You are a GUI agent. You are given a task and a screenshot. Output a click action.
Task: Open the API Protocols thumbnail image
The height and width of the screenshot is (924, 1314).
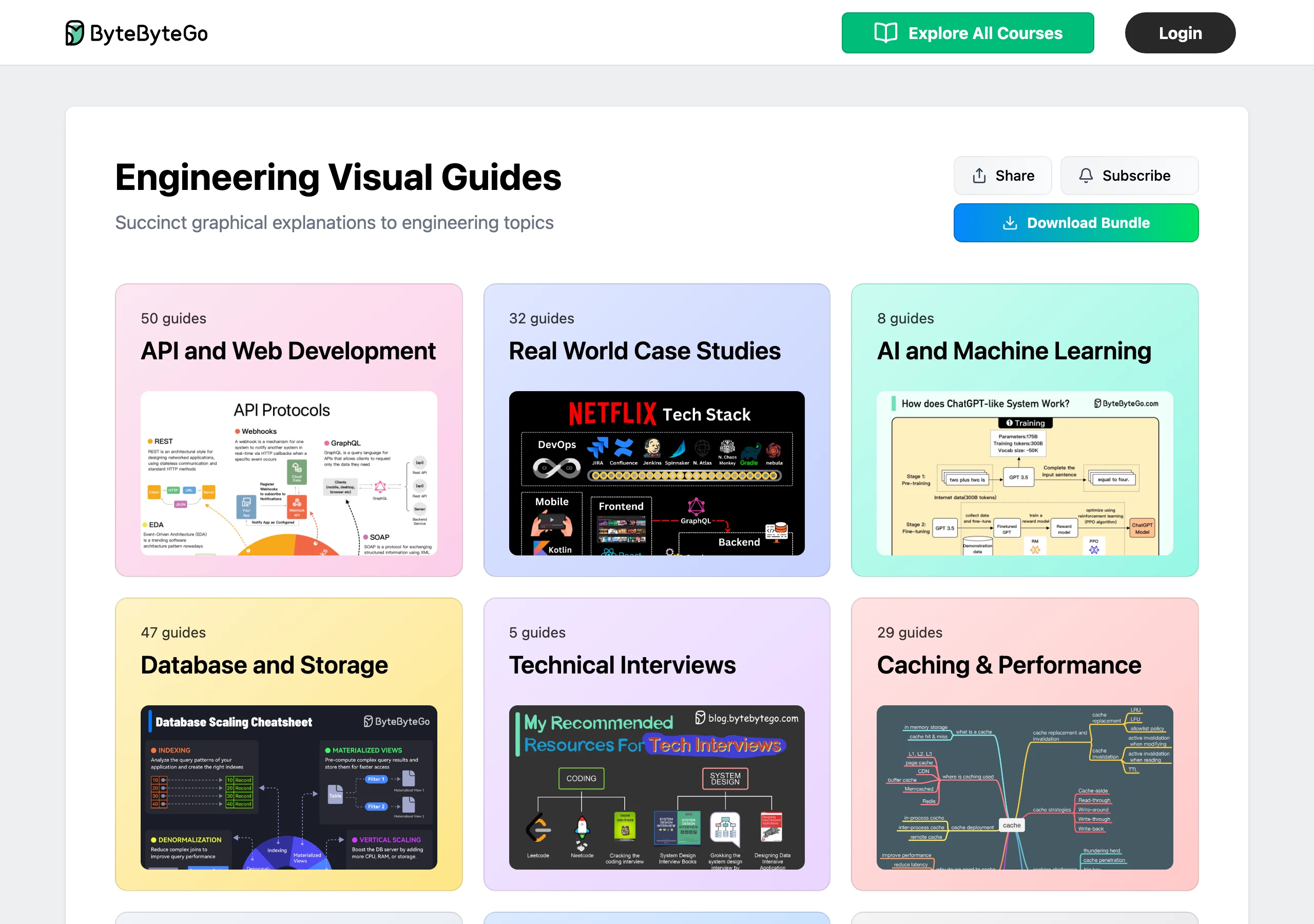point(288,473)
